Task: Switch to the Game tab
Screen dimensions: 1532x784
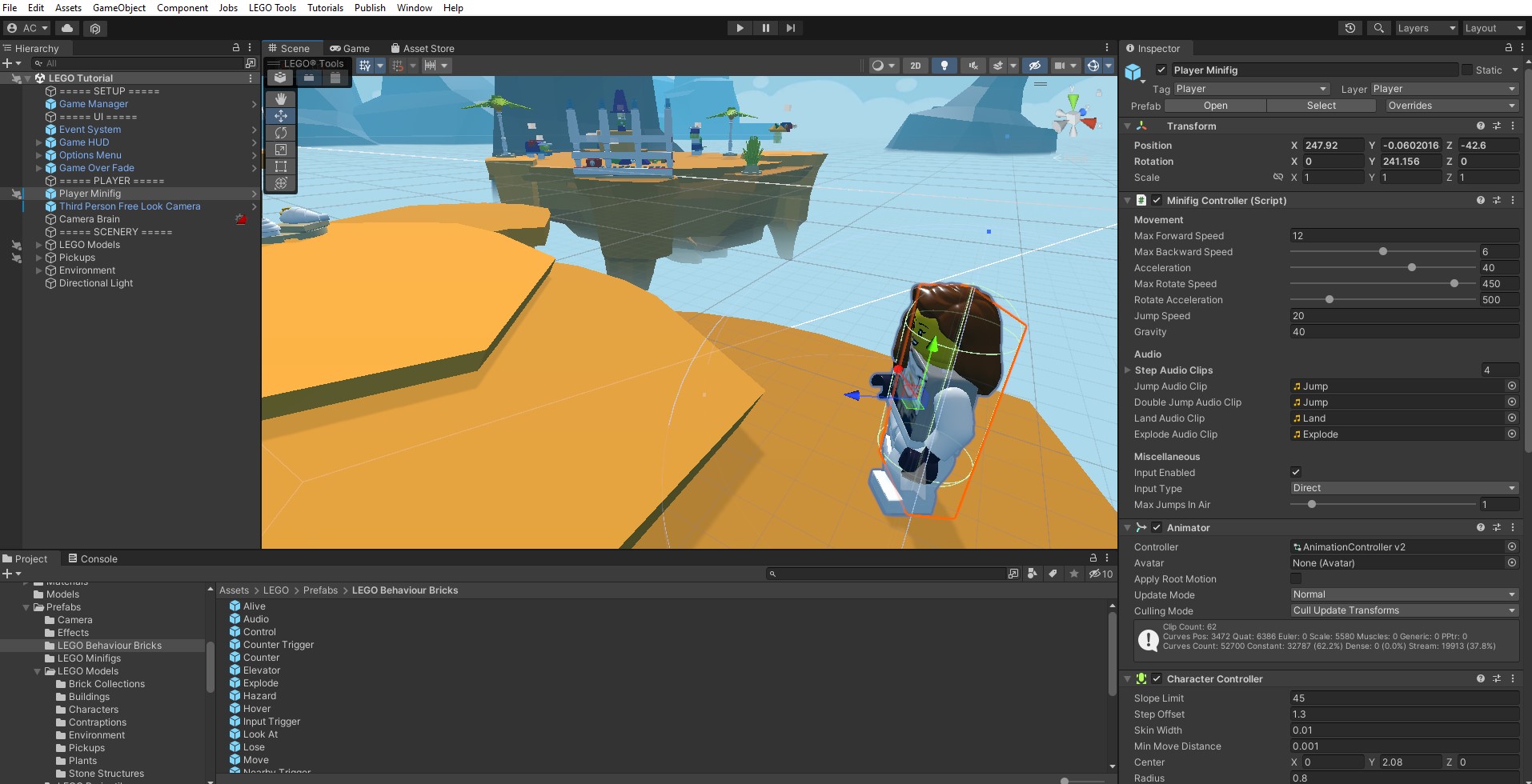Action: (x=350, y=48)
